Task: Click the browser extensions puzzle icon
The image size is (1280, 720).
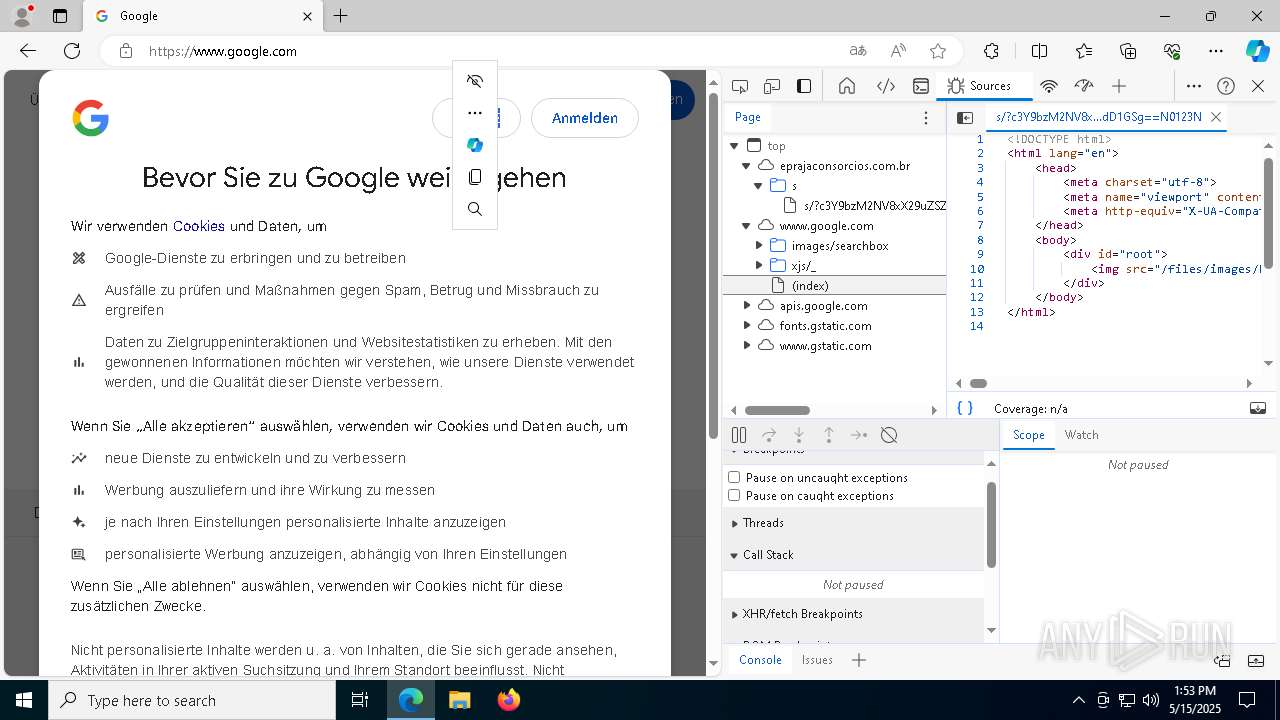Action: [x=991, y=51]
